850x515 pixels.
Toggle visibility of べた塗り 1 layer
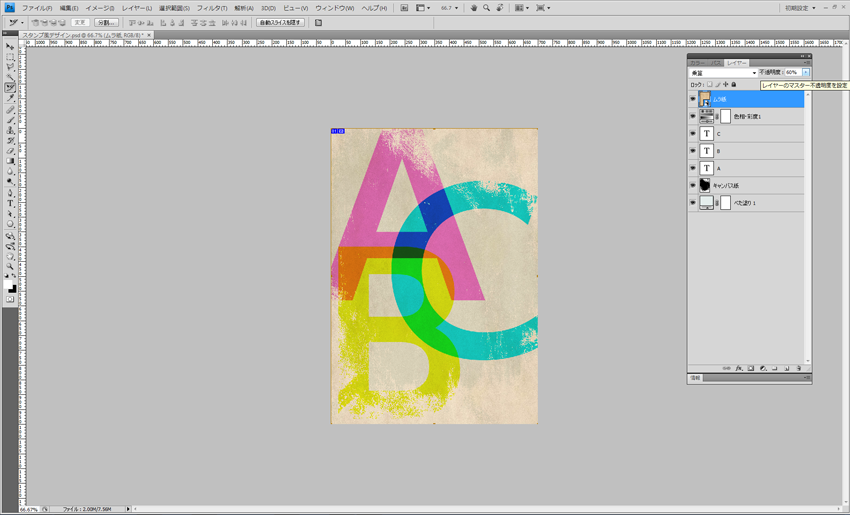coord(692,203)
